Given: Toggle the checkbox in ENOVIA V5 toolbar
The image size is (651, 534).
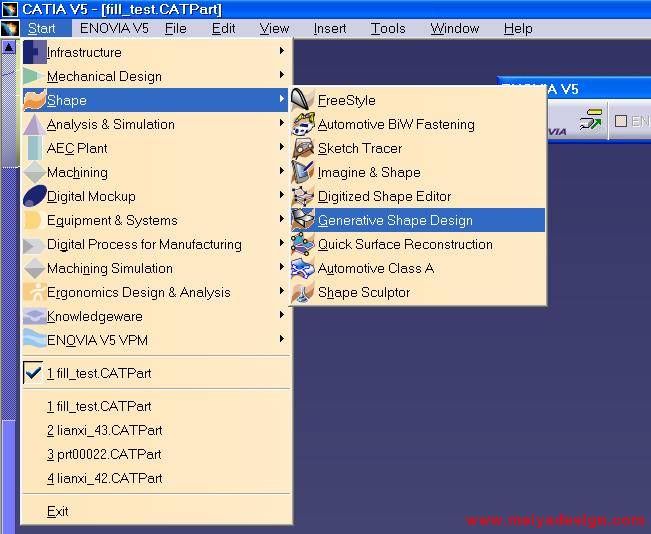Looking at the screenshot, I should tap(620, 121).
